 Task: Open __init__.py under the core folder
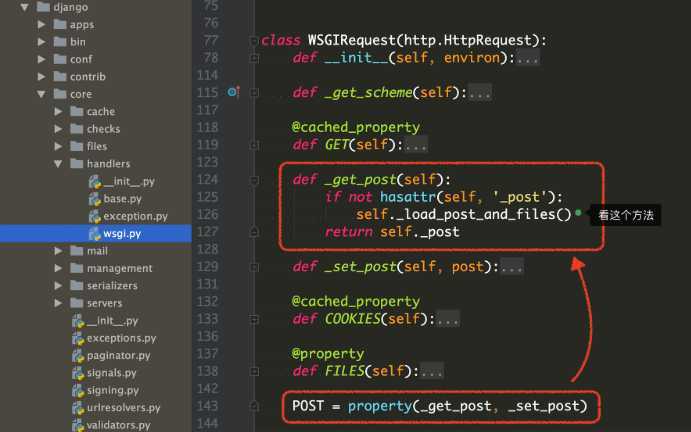(x=112, y=320)
